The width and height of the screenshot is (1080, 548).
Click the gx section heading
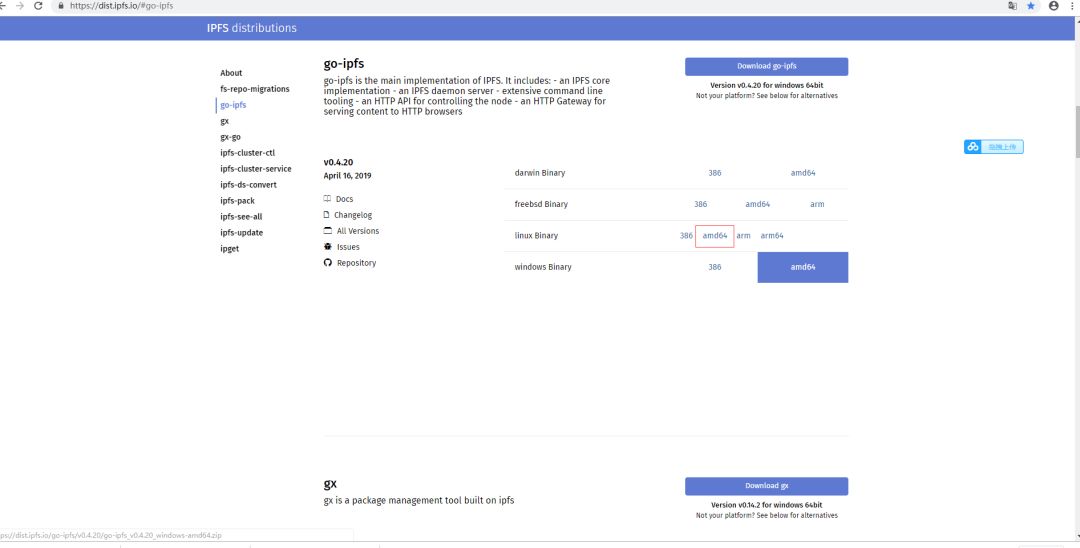pos(330,484)
